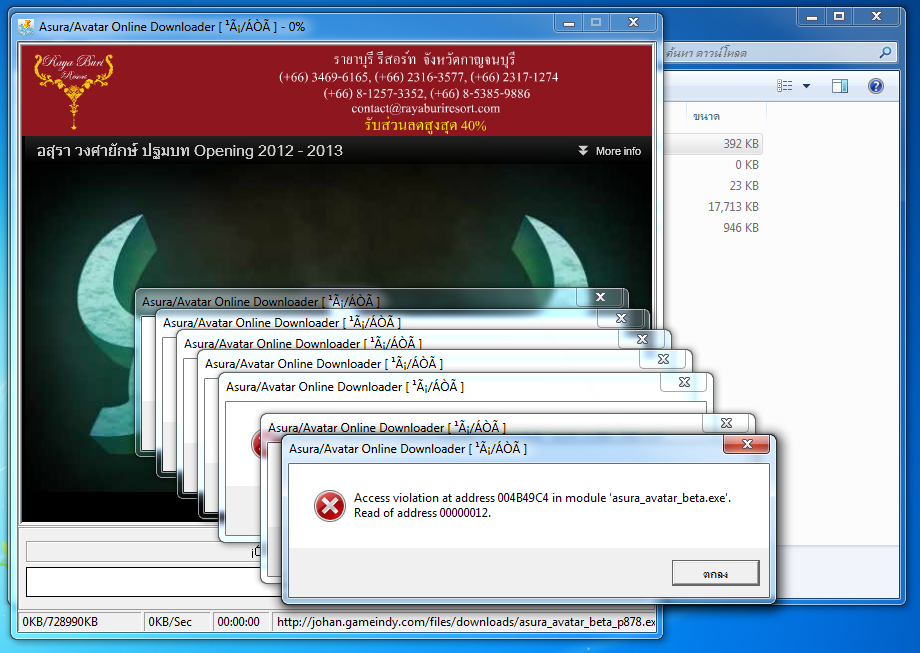Minimize the background Explorer window

coord(811,17)
